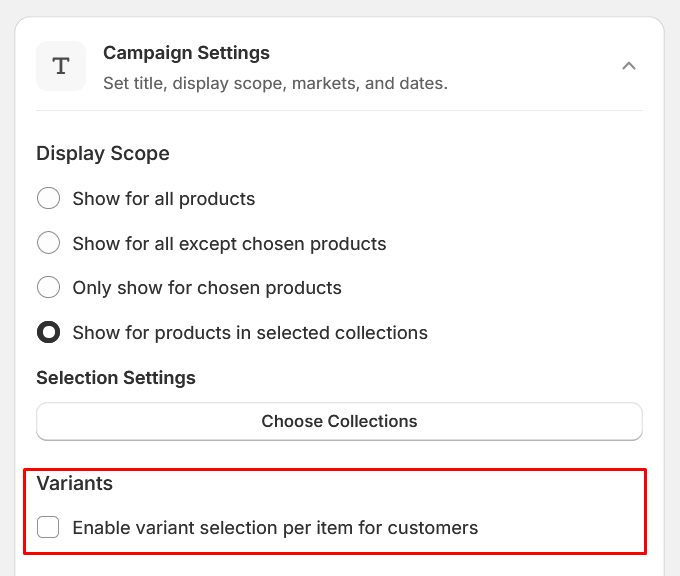The image size is (680, 576).
Task: Click the word 'markets' in the subtitle
Action: tap(324, 83)
